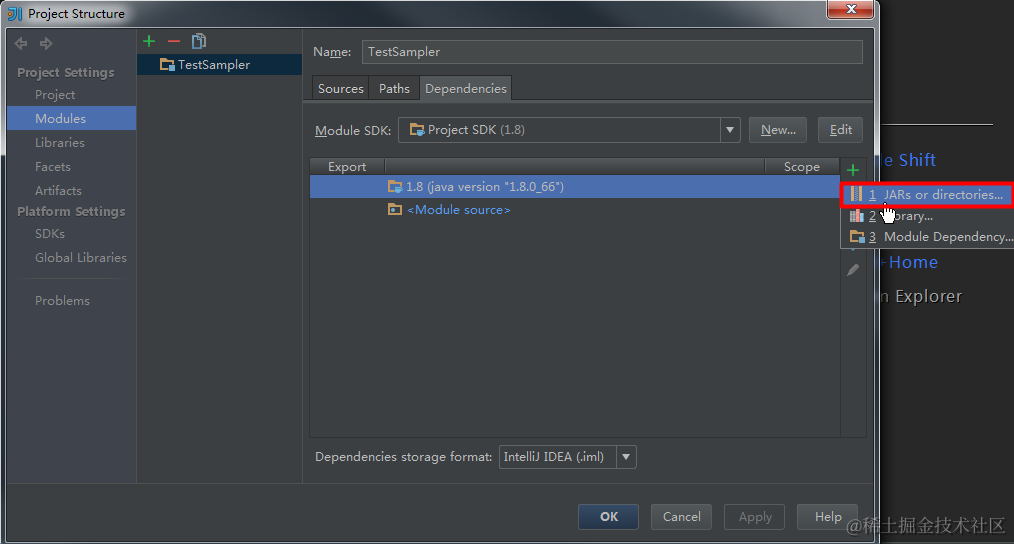
Task: Click the Cancel button
Action: (681, 517)
